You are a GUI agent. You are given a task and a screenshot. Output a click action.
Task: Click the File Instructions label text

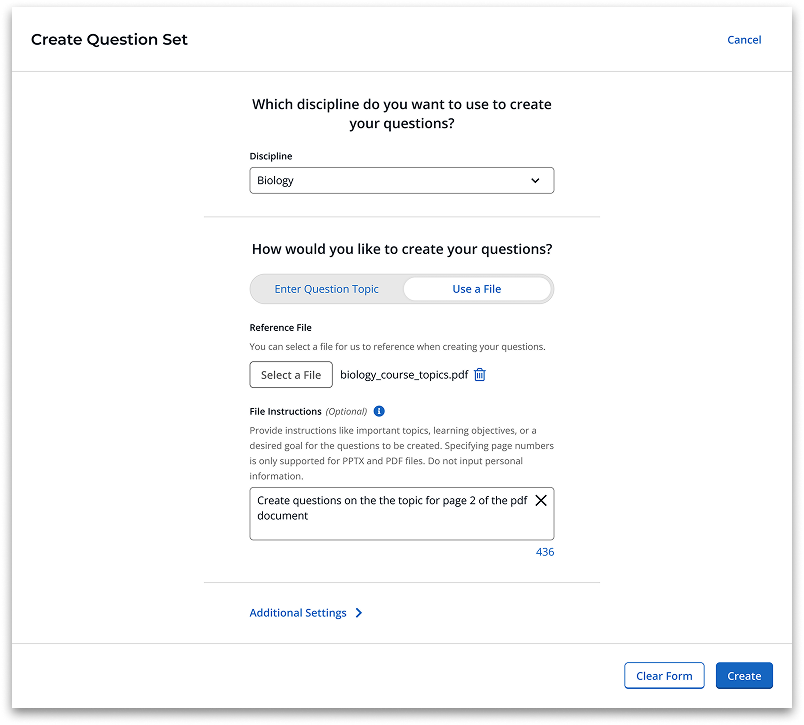[x=285, y=411]
